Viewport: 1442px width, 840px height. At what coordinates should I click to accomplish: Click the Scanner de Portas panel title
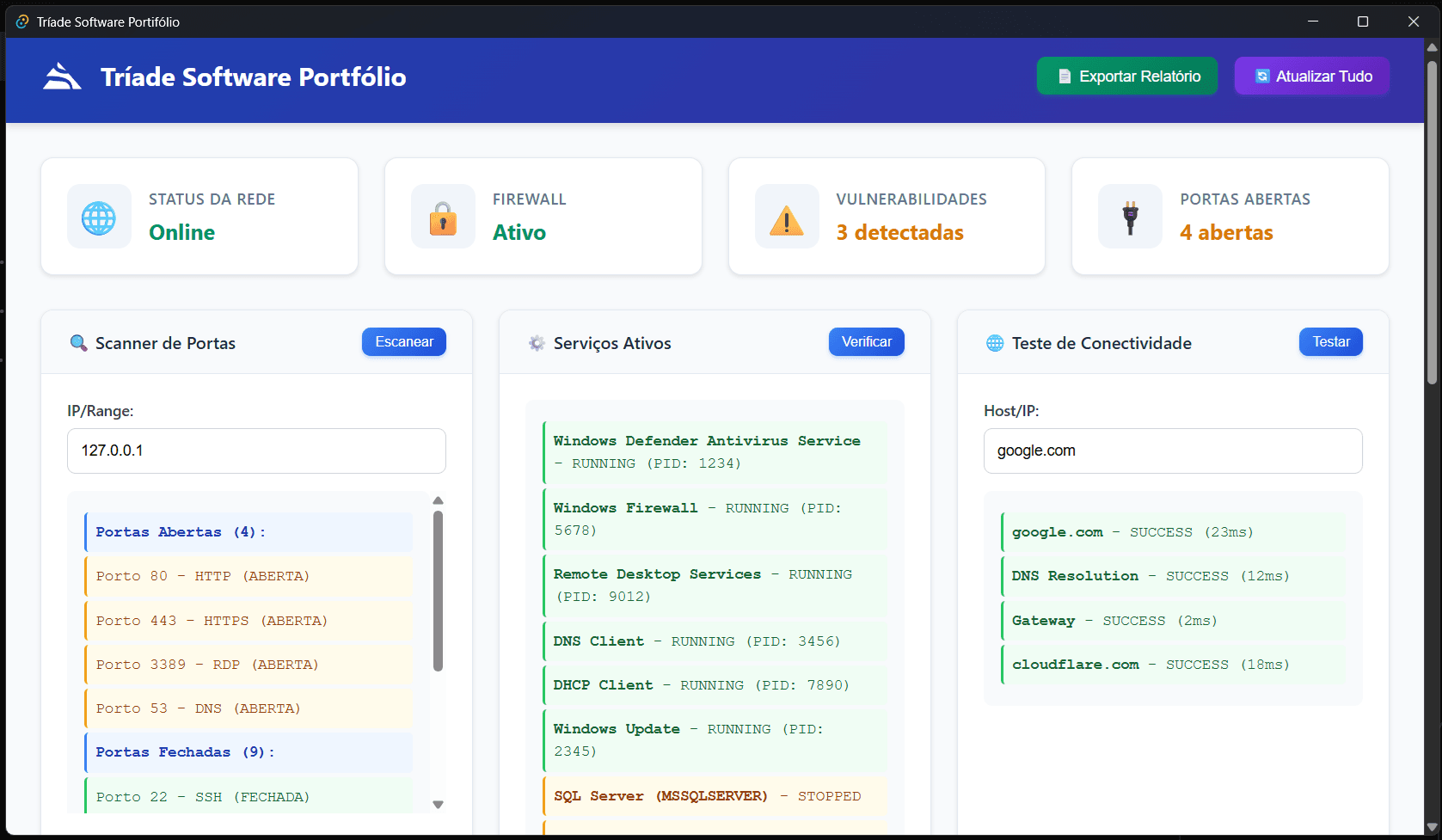pyautogui.click(x=165, y=343)
